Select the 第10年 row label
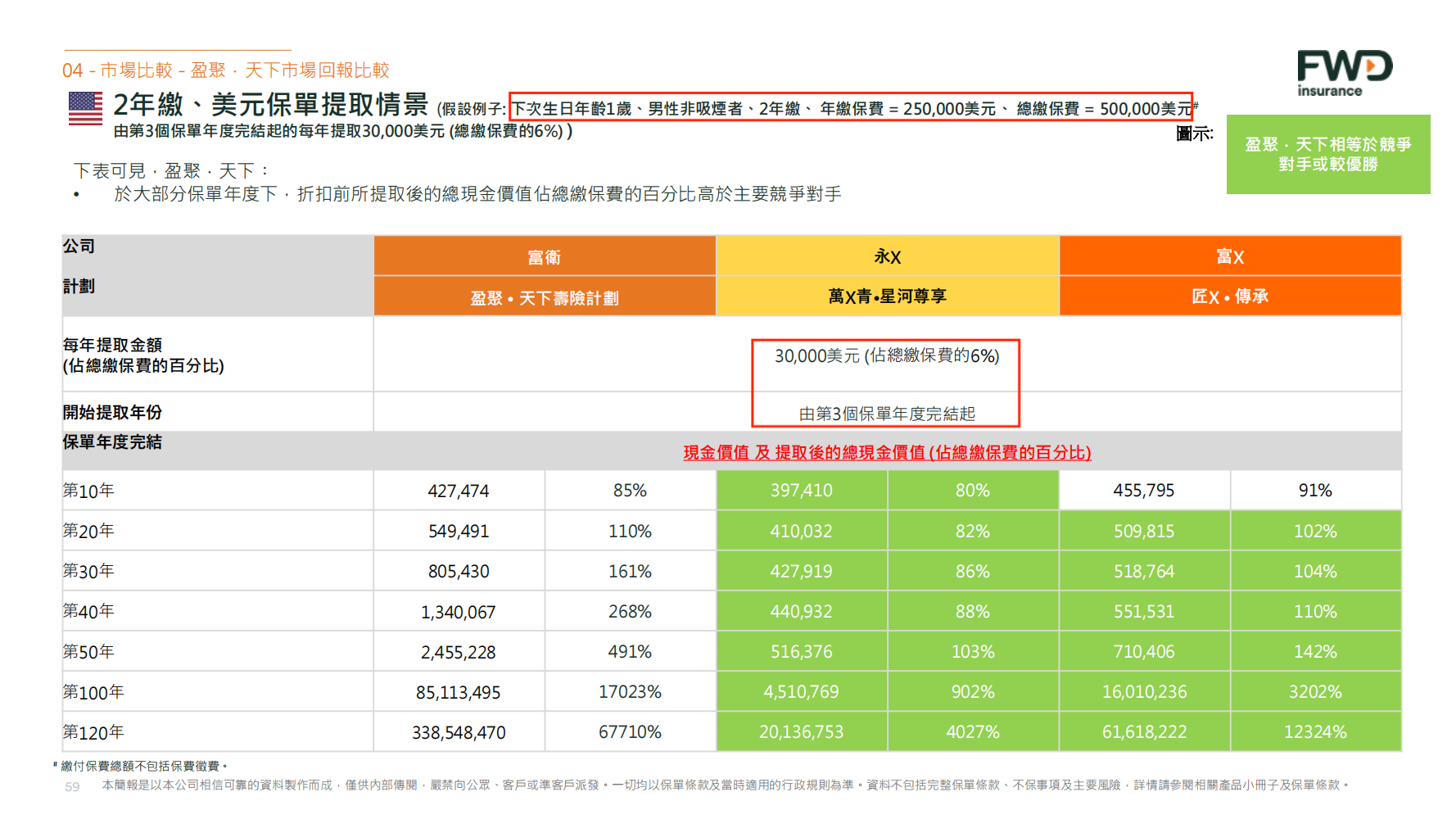The image size is (1456, 819). point(88,491)
